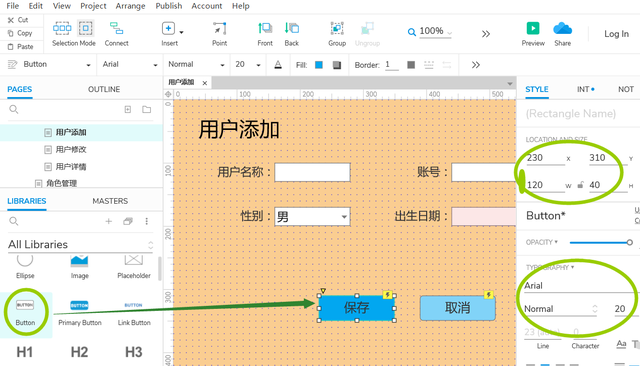
Task: Click the add library plus icon
Action: point(109,221)
